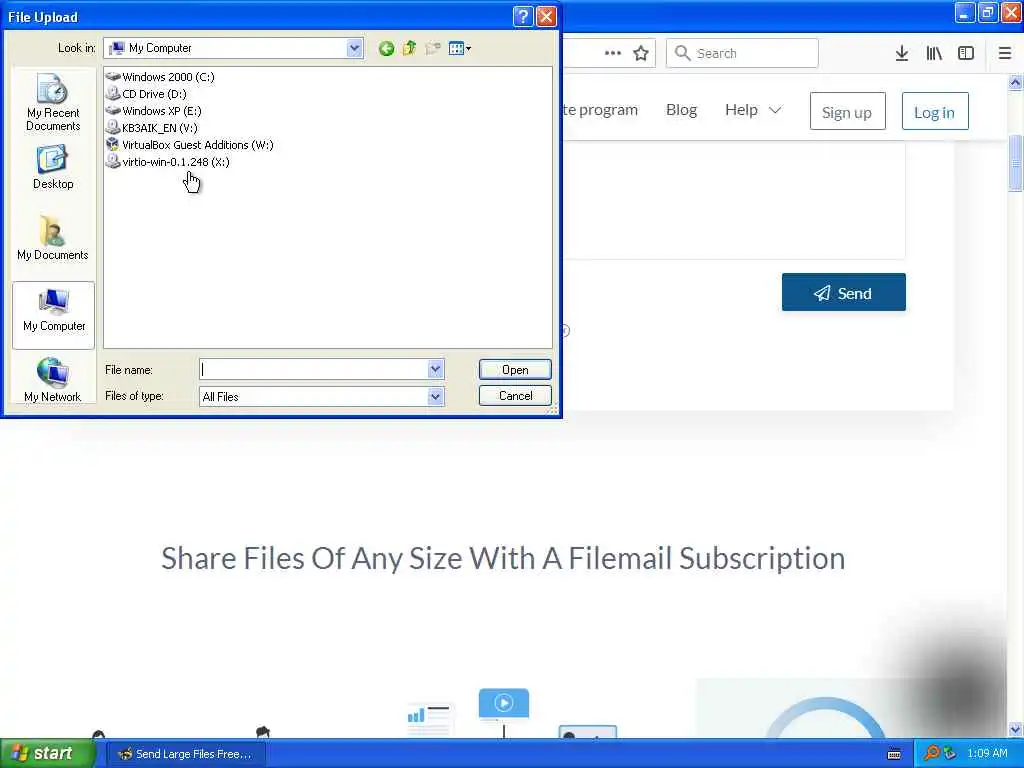Click into the File name field
This screenshot has width=1024, height=768.
point(313,370)
